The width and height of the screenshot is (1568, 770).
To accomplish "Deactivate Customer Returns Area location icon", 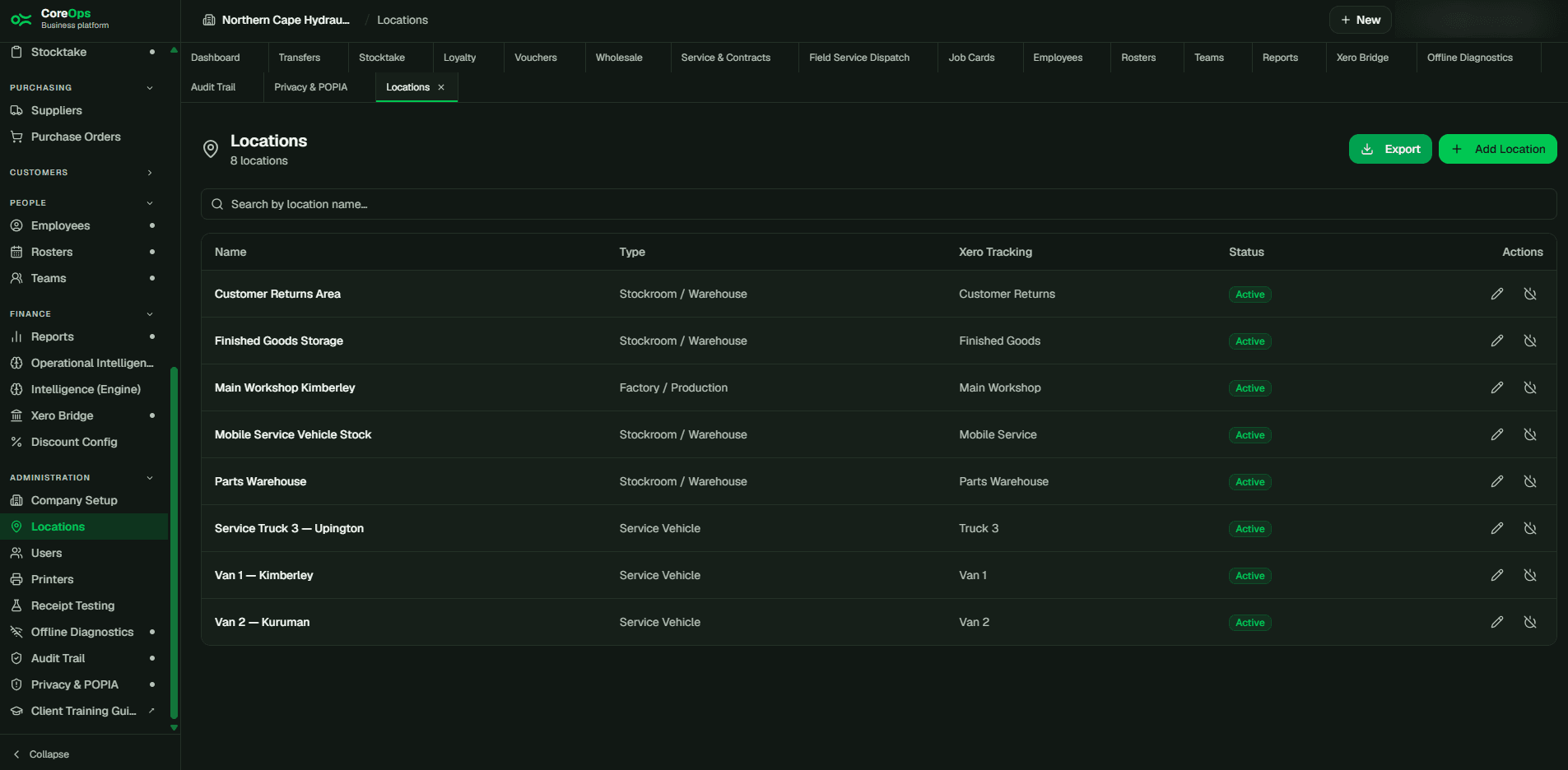I will (1530, 294).
